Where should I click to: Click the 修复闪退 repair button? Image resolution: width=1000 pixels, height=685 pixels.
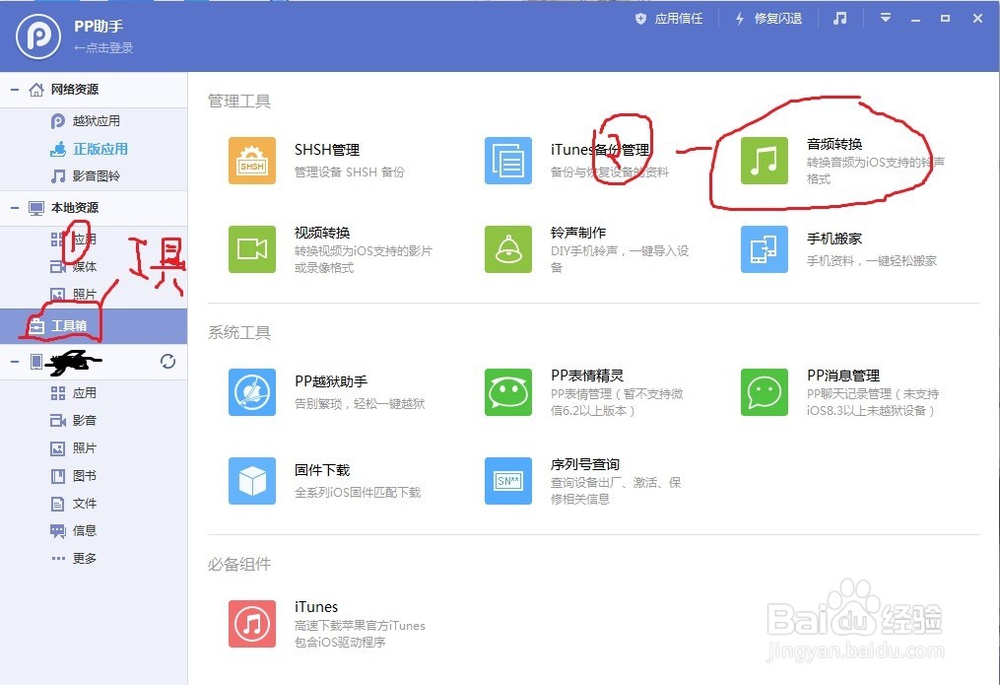click(x=768, y=17)
